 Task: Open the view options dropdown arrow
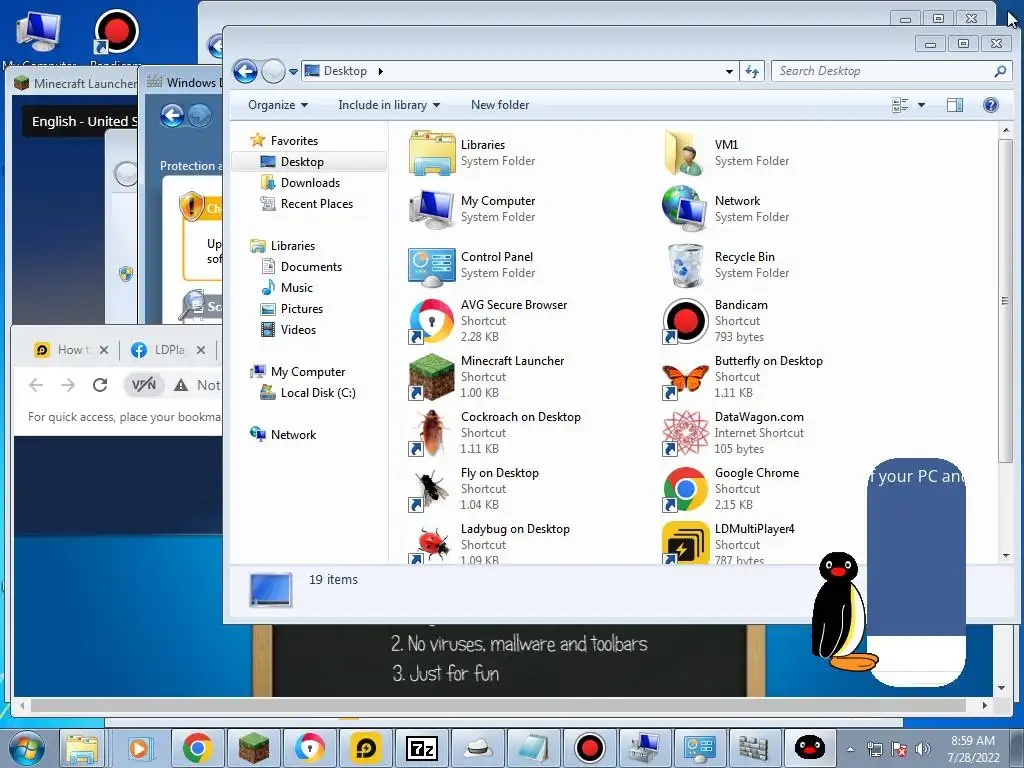[x=921, y=104]
